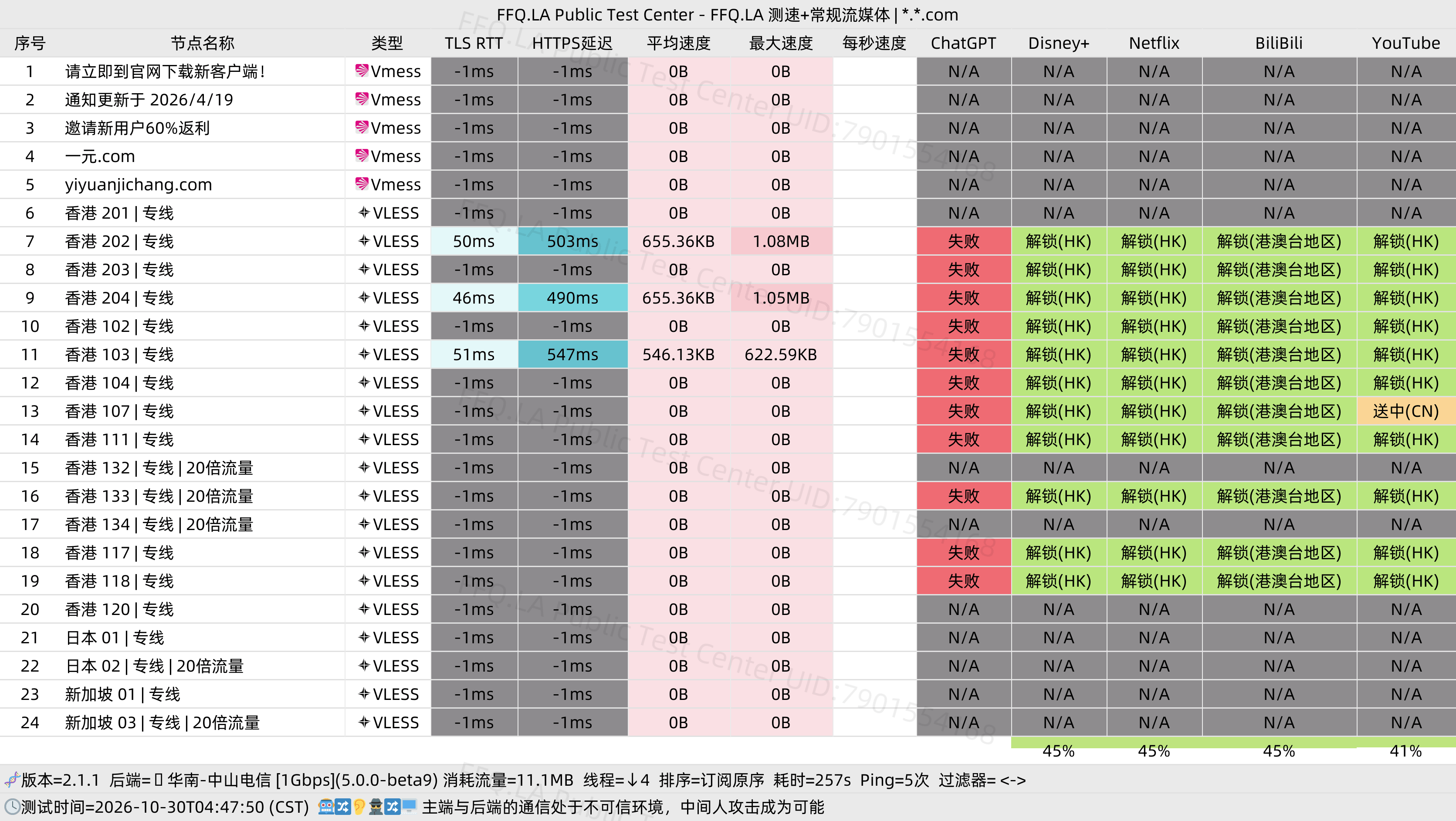Select the 622.59KB max speed cell
Screen dimensions: 1456x821
tap(781, 354)
